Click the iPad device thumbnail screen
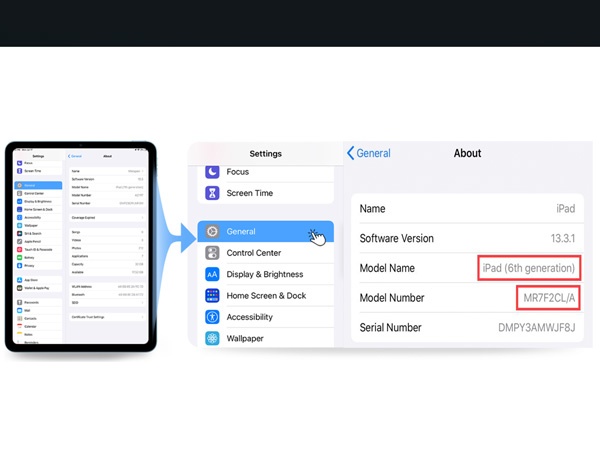Viewport: 600px width, 450px height. click(81, 246)
